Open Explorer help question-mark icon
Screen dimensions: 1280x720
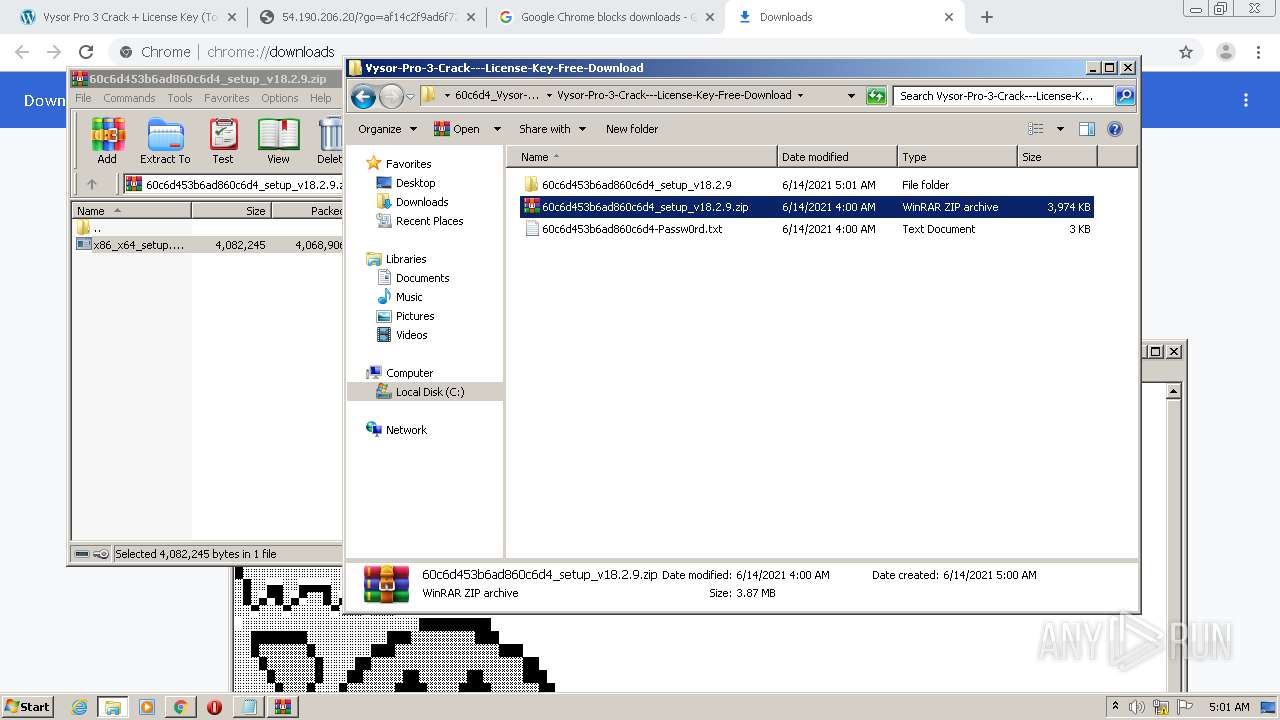click(1115, 129)
